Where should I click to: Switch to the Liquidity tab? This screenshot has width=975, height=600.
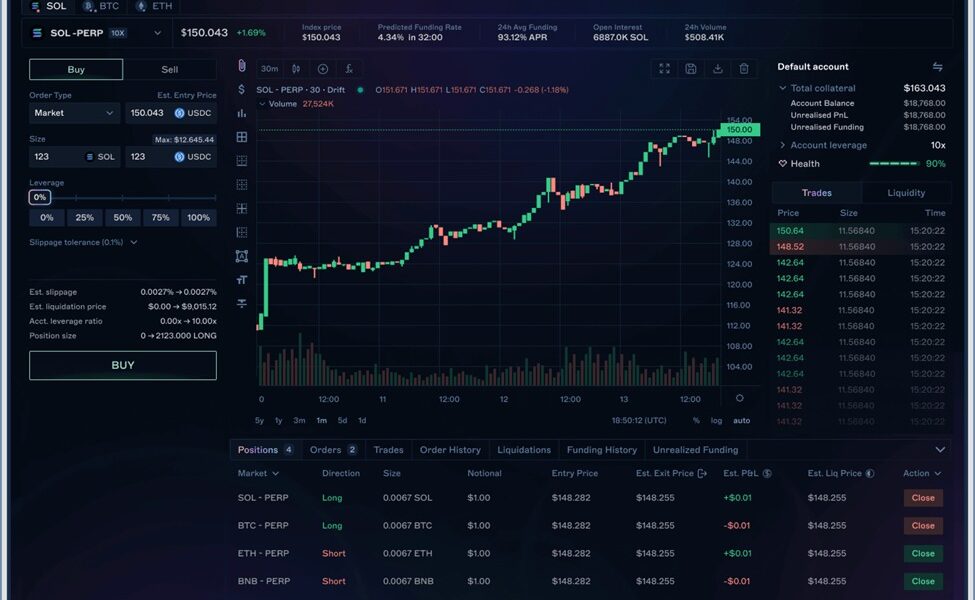point(907,192)
